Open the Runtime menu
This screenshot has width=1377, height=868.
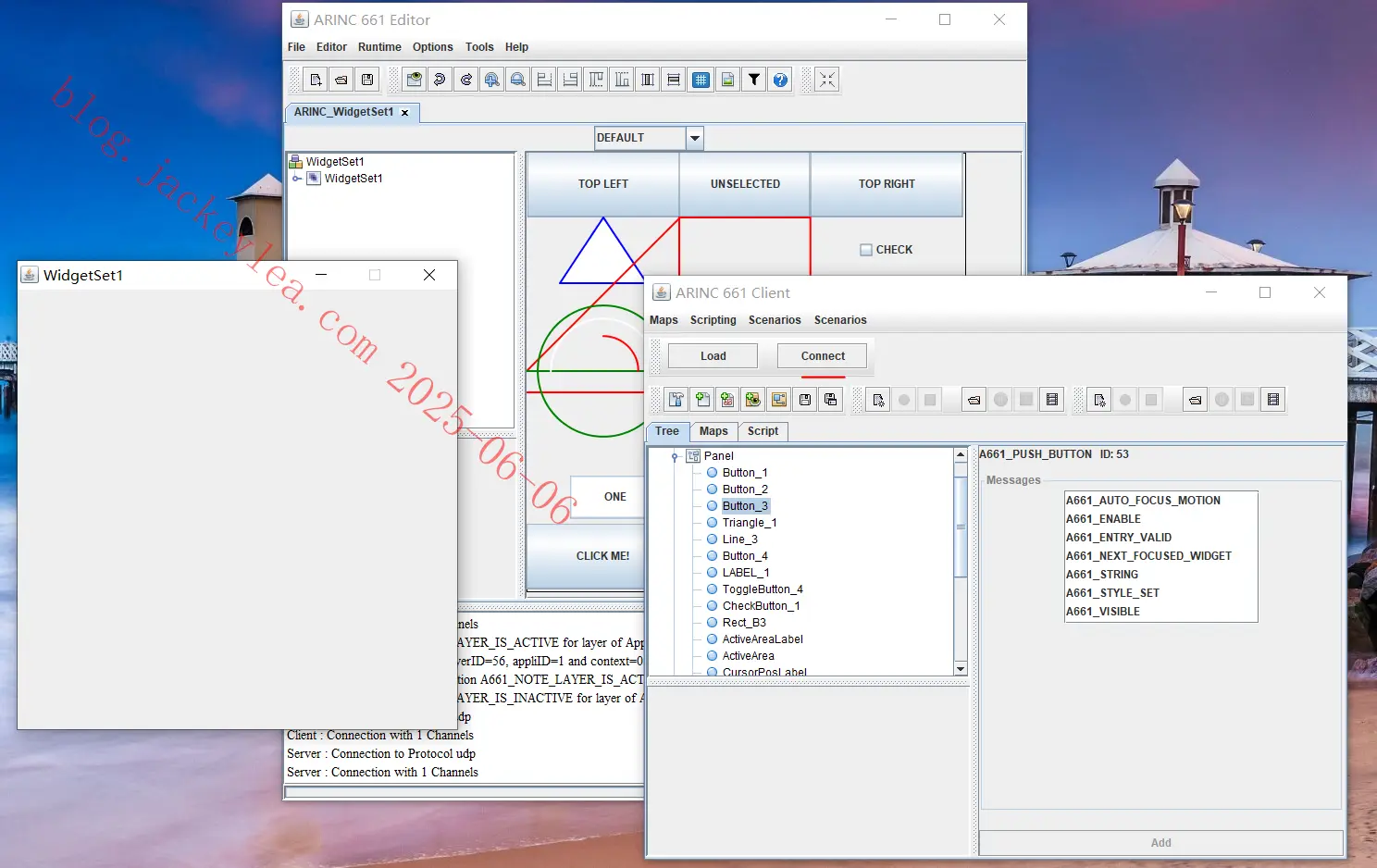[379, 47]
